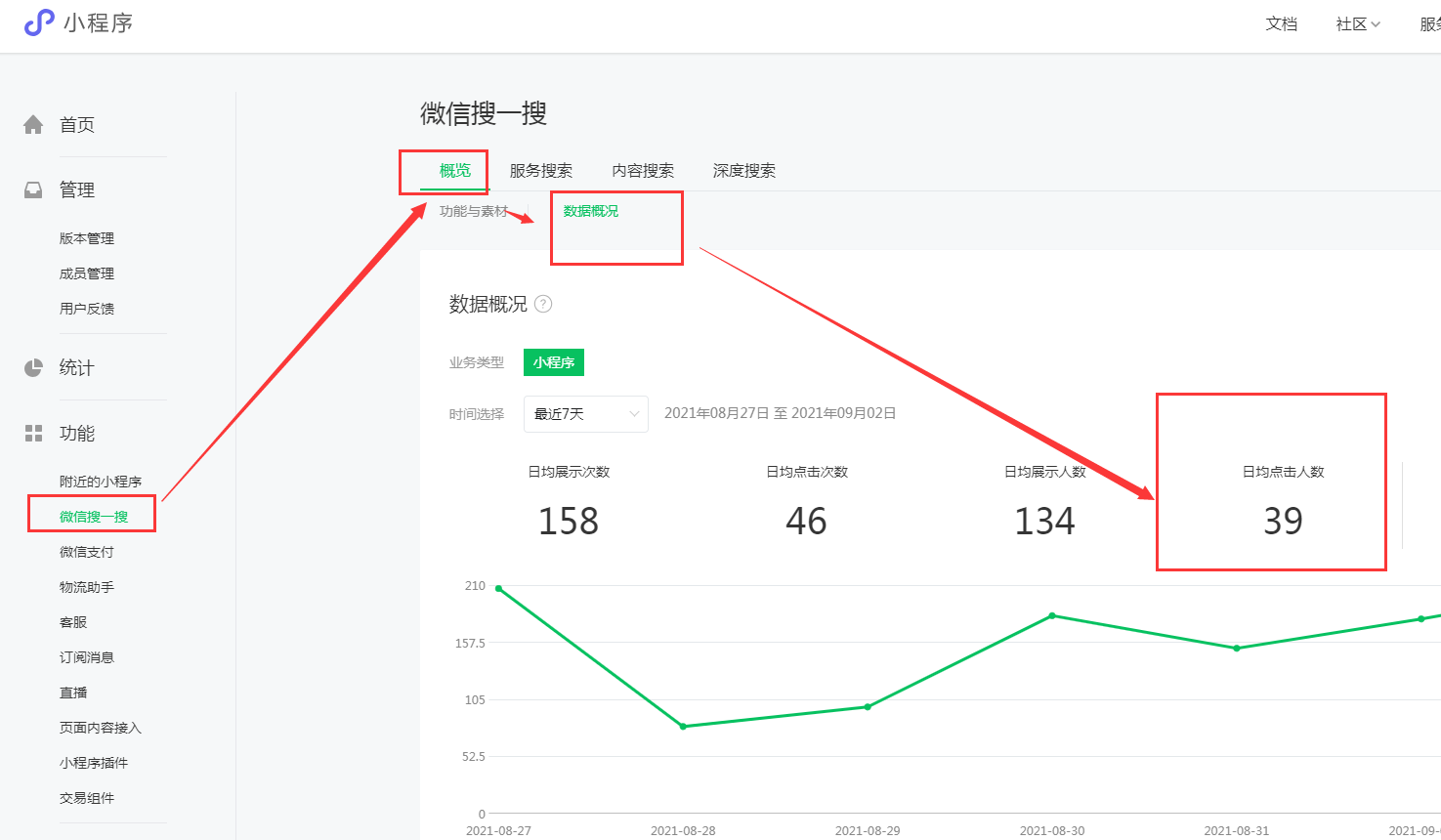Image resolution: width=1441 pixels, height=840 pixels.
Task: Go to 首页 in the sidebar
Action: point(77,125)
